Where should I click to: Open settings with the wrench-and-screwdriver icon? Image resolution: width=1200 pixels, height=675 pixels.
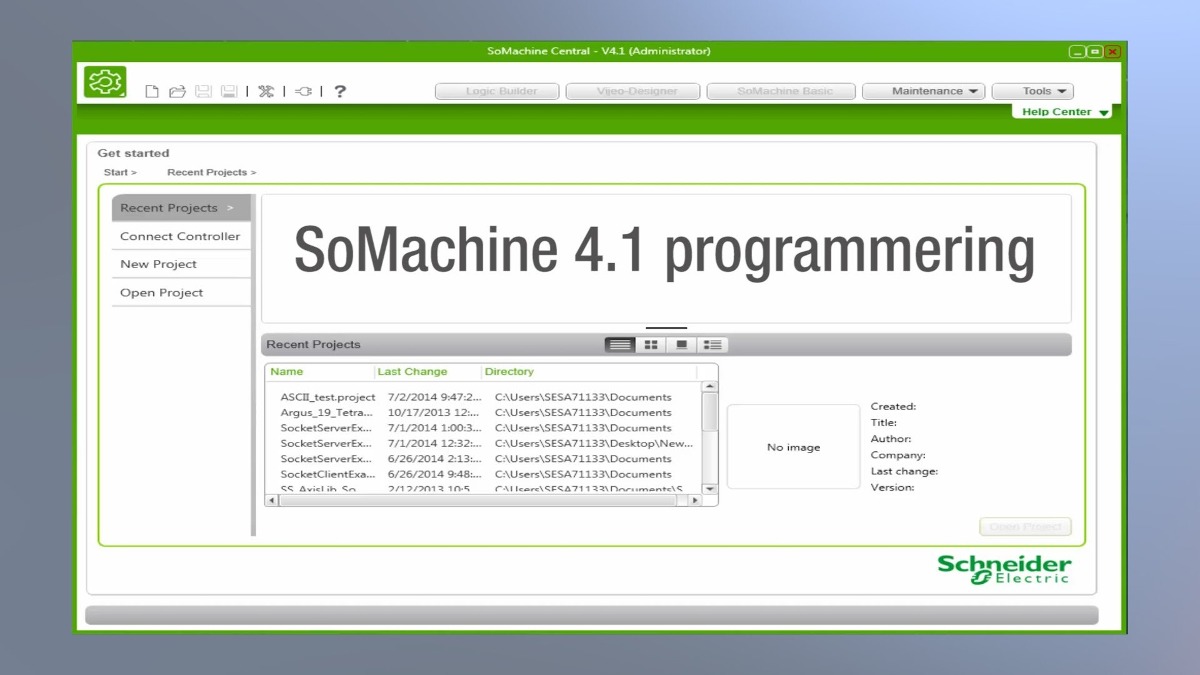(265, 91)
